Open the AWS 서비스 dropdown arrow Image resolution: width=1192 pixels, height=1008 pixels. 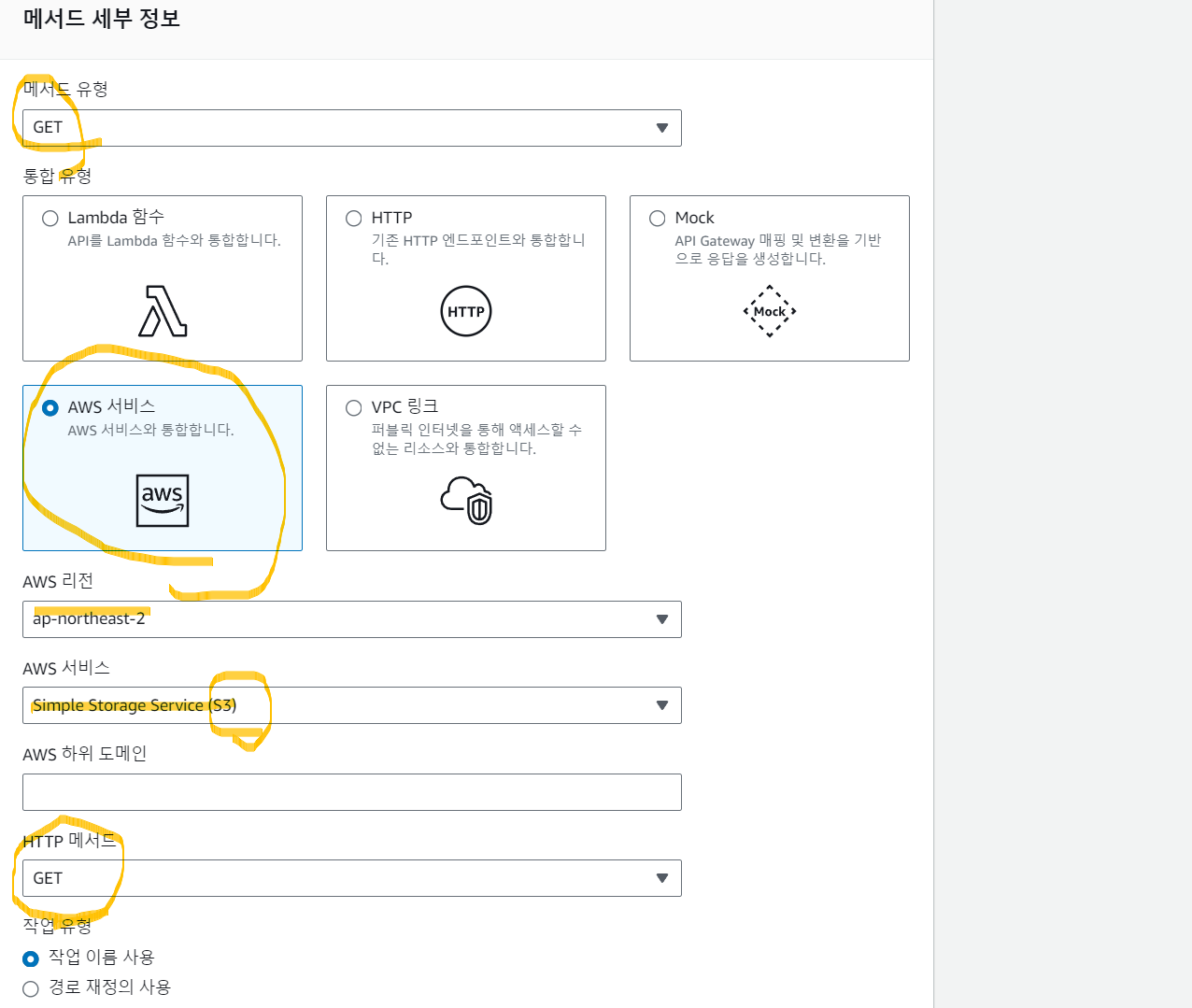[x=662, y=705]
